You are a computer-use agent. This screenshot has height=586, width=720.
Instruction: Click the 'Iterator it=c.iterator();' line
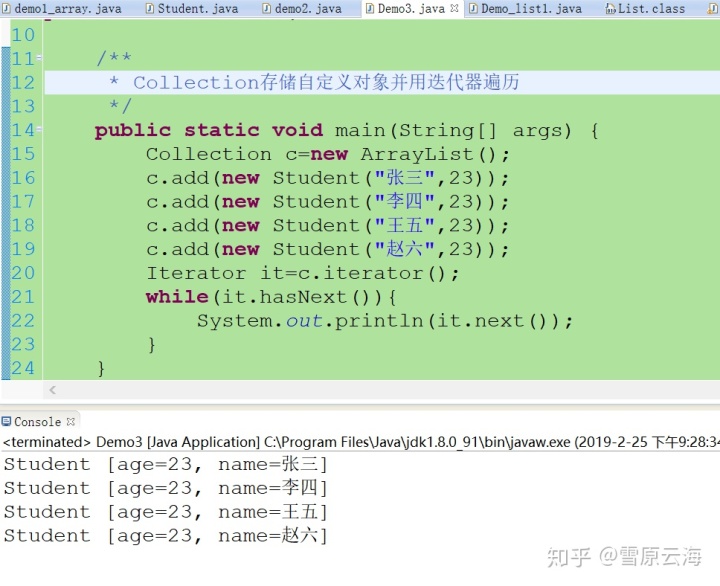(x=302, y=273)
